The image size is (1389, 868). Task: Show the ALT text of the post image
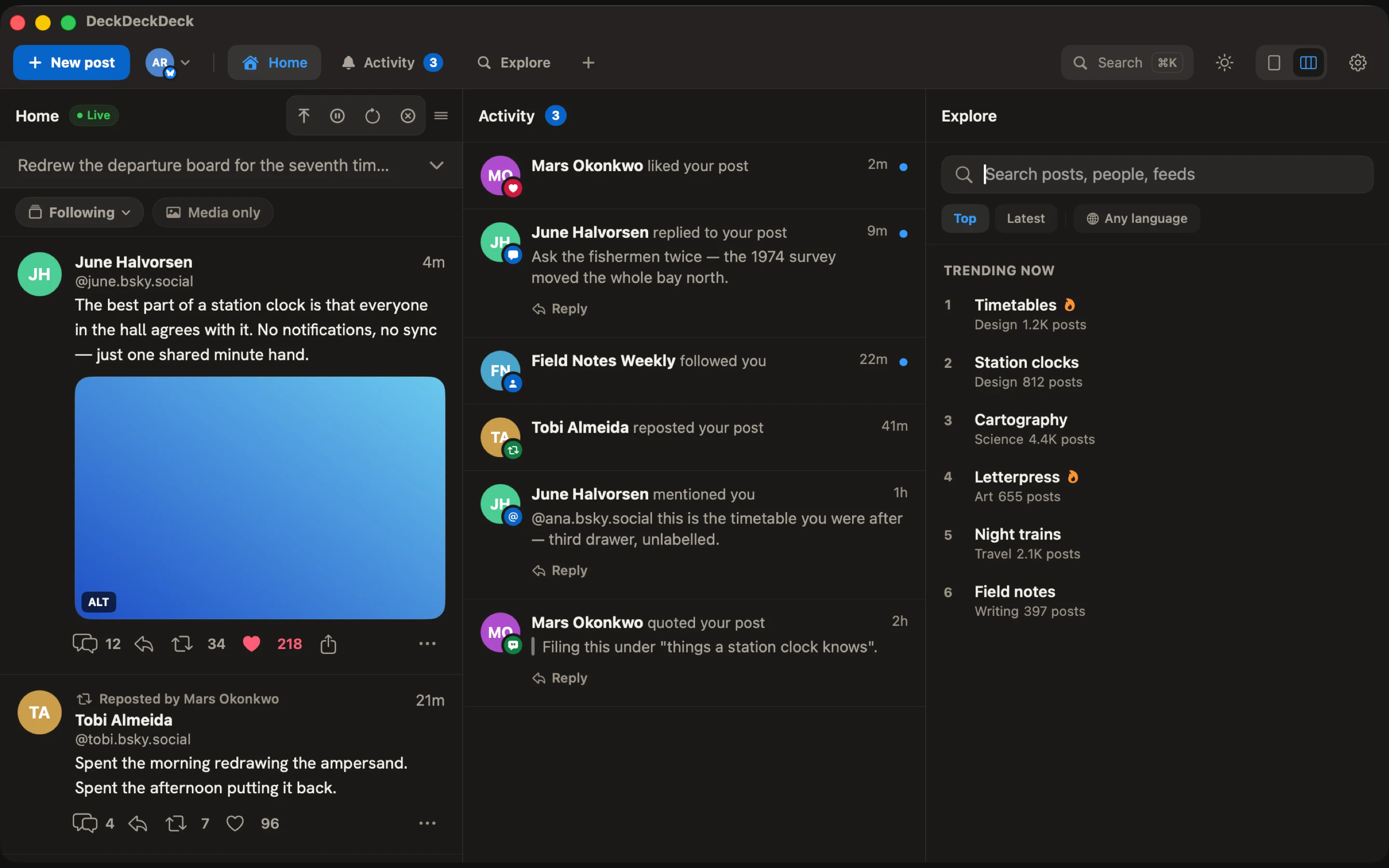pos(99,602)
